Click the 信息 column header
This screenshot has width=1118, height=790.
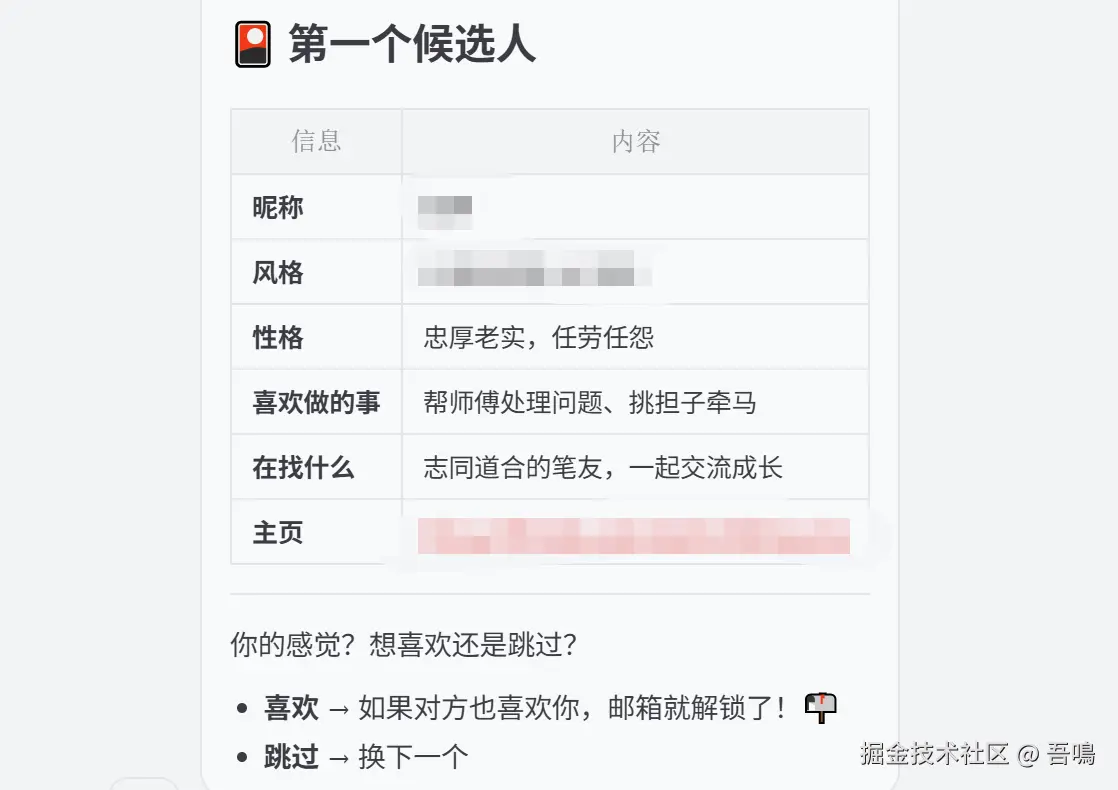pos(316,141)
